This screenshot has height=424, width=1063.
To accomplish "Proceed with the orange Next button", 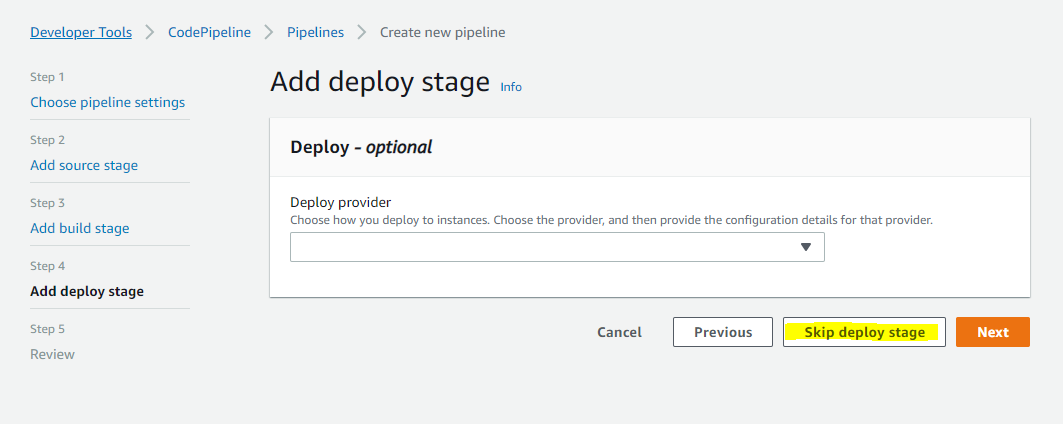I will pos(993,332).
